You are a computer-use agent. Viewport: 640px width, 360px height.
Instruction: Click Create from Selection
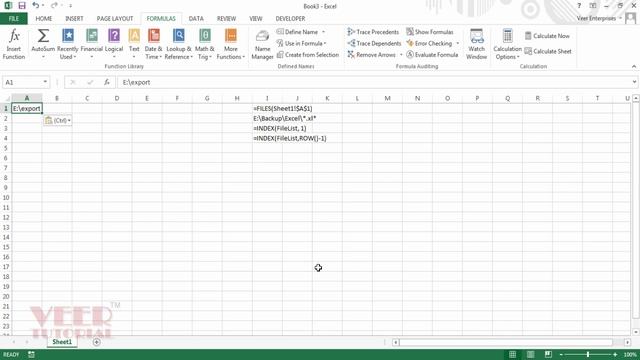pyautogui.click(x=308, y=55)
